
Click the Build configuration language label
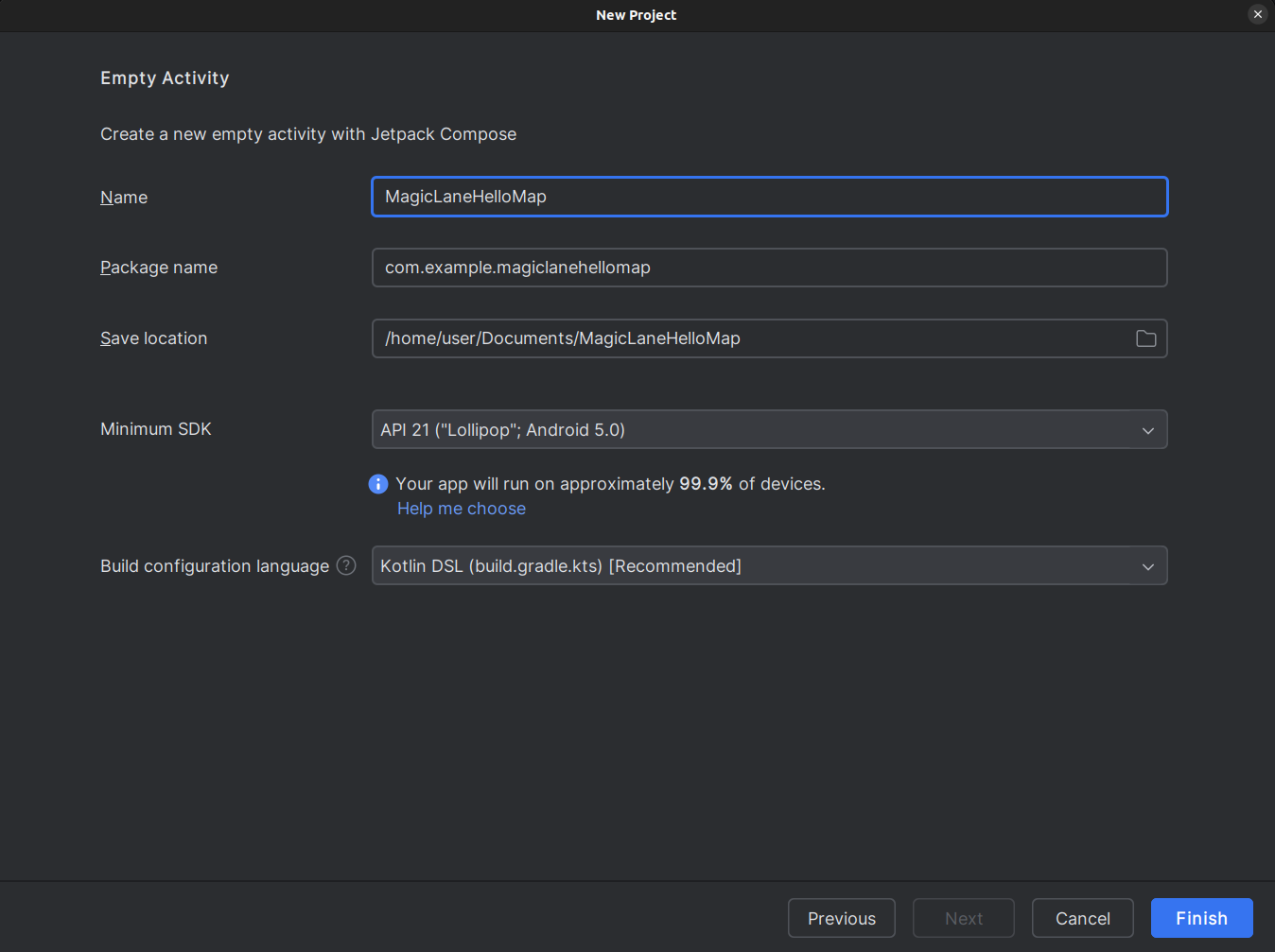point(215,566)
